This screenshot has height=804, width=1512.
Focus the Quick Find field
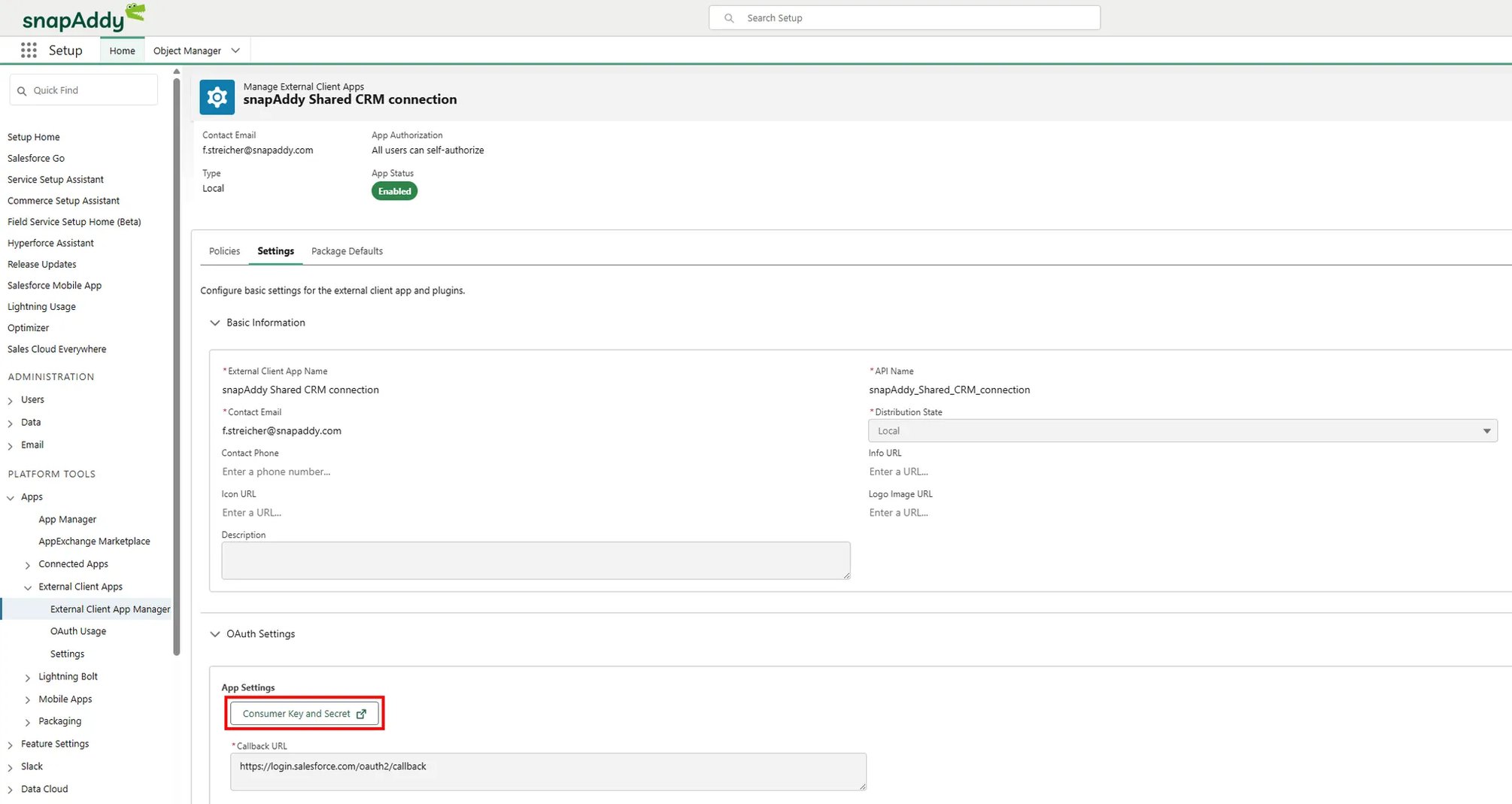[x=83, y=90]
